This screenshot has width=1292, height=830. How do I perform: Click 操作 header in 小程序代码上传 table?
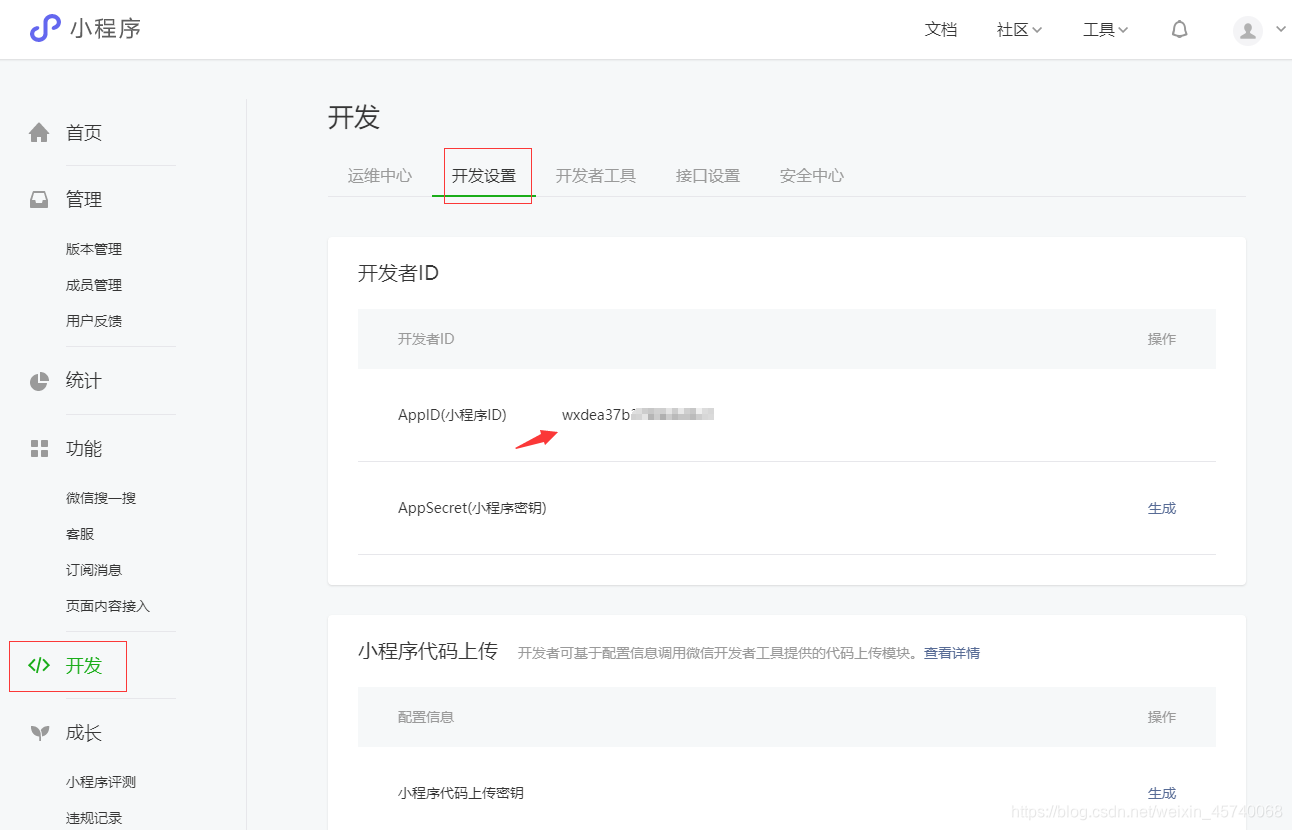click(1162, 717)
